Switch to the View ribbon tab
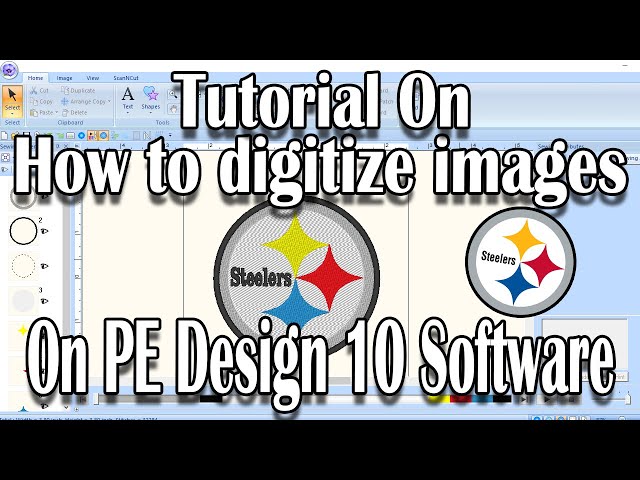The height and width of the screenshot is (480, 640). (93, 78)
